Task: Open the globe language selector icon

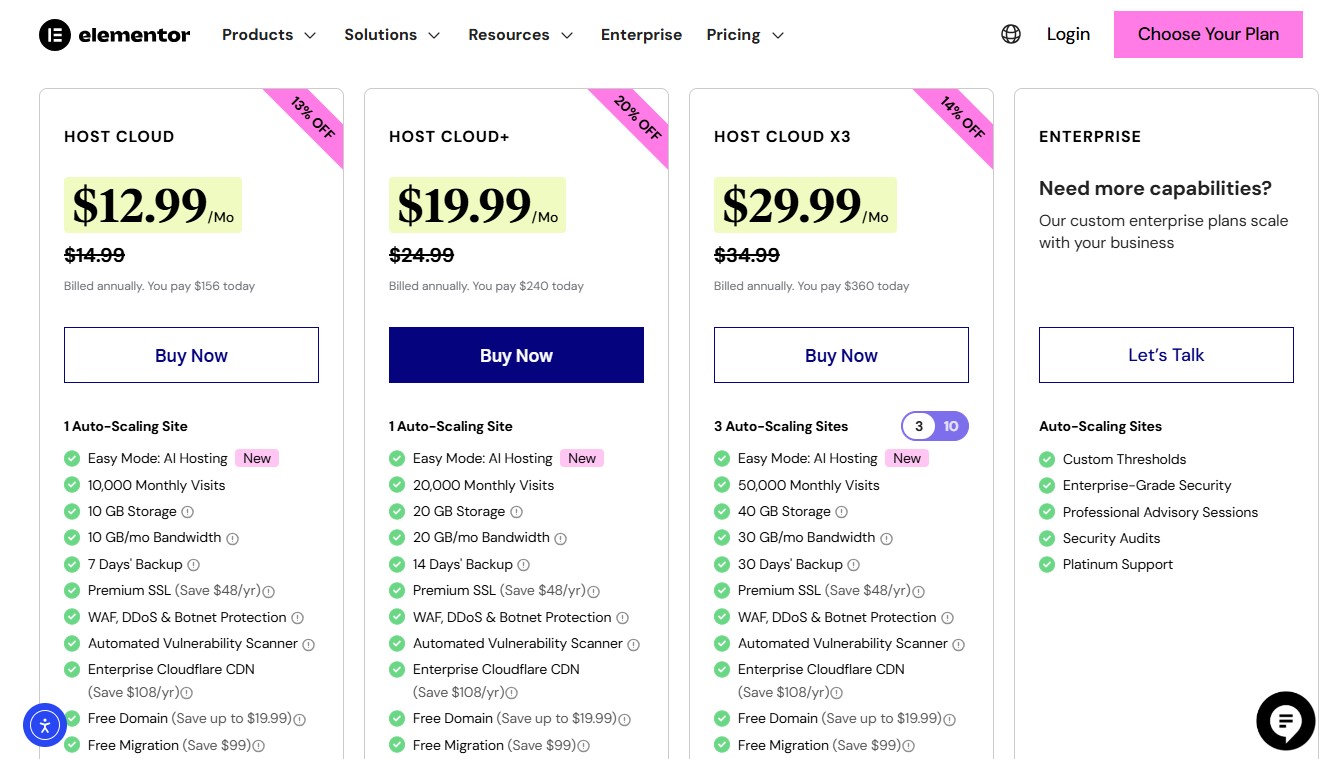Action: point(1011,33)
